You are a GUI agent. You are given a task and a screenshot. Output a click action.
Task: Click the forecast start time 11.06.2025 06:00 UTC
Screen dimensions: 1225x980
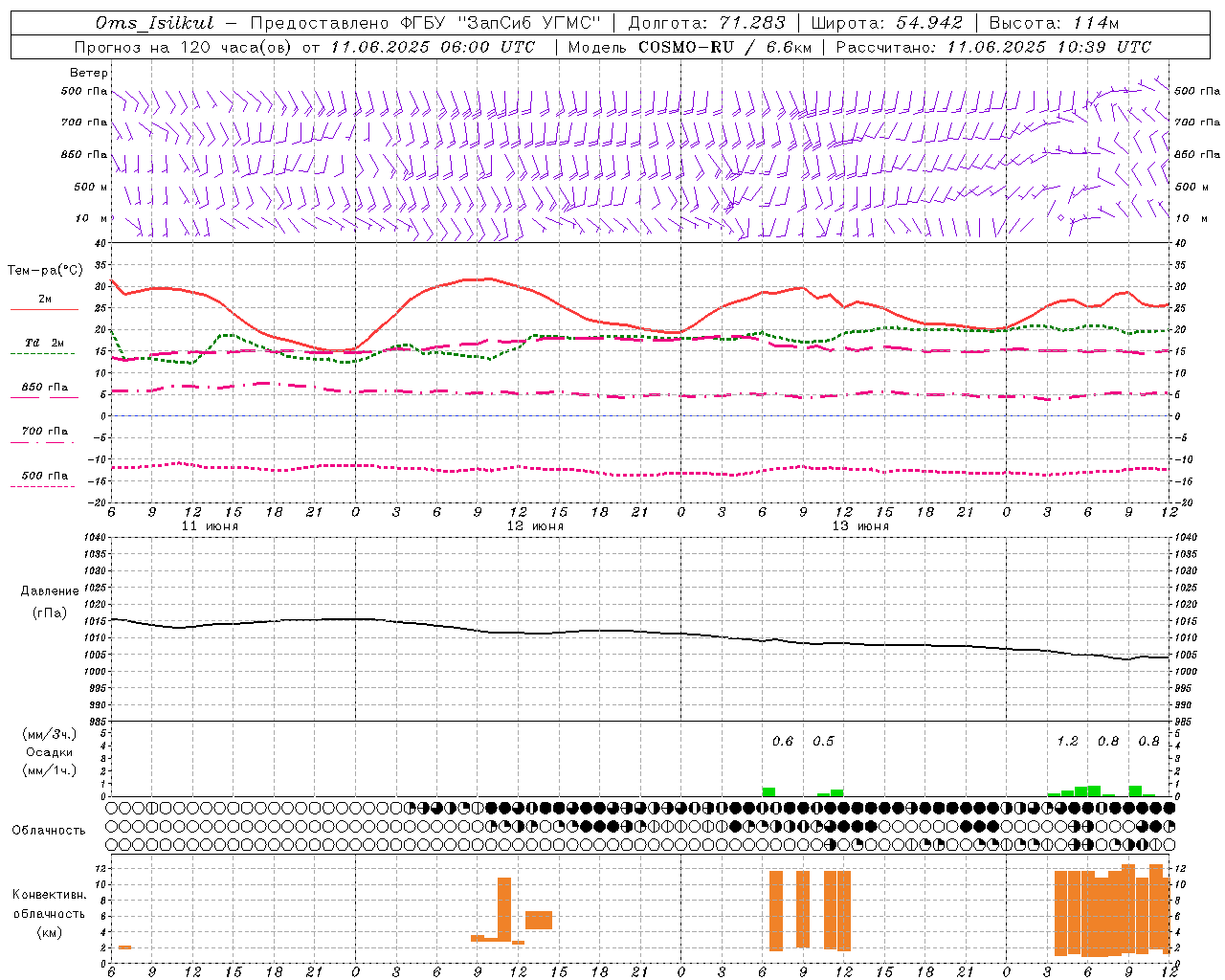pyautogui.click(x=433, y=47)
